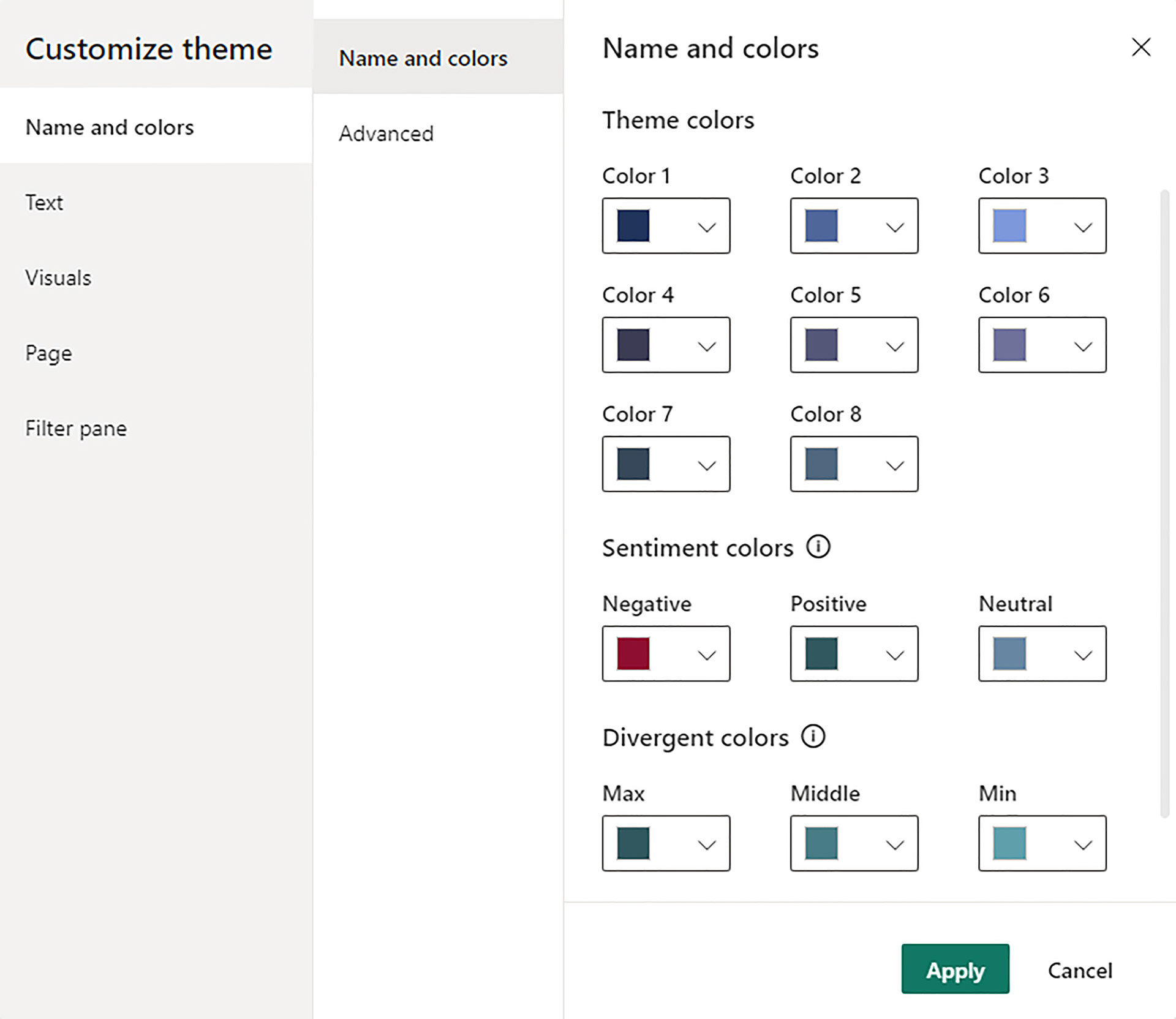Select Name and colors in middle subsection list
This screenshot has height=1019, width=1176.
click(438, 57)
